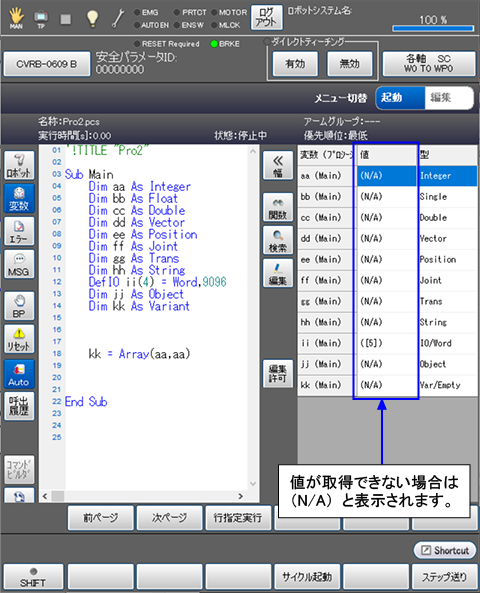Screen dimensions: 480x593
Task: Click the light bulb icon
Action: click(x=92, y=19)
